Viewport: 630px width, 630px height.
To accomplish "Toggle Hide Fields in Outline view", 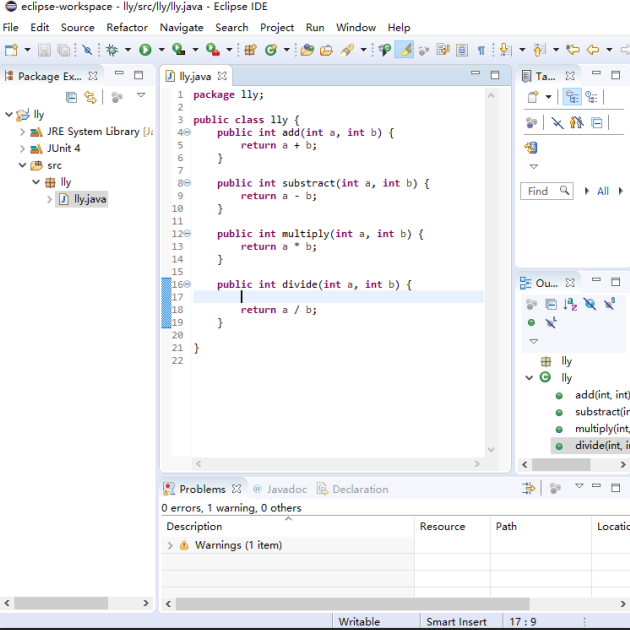I will coord(590,304).
